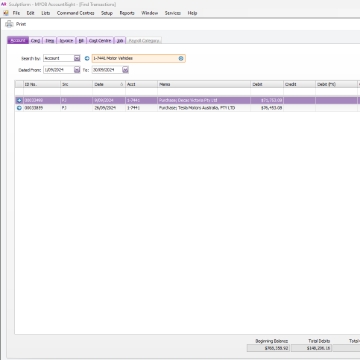
Task: Select the Account tab
Action: click(18, 40)
